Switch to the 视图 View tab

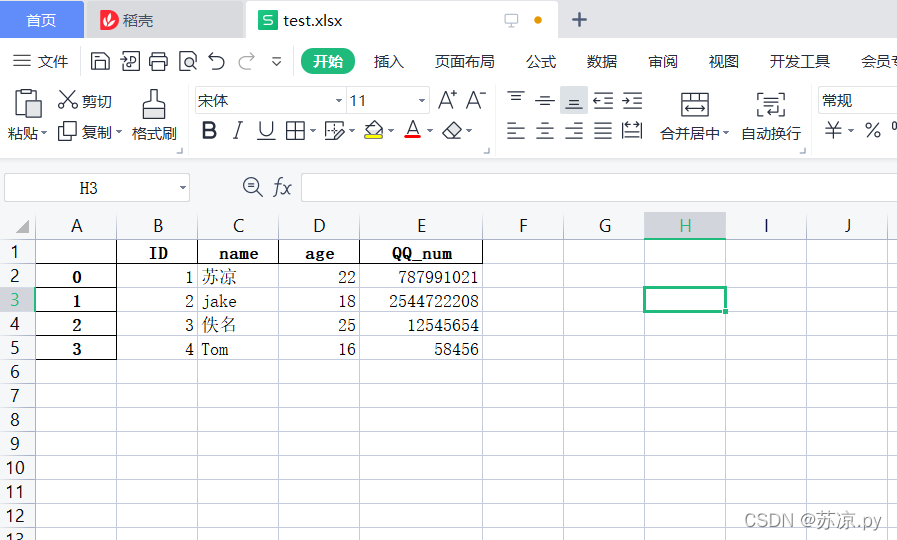pyautogui.click(x=724, y=61)
